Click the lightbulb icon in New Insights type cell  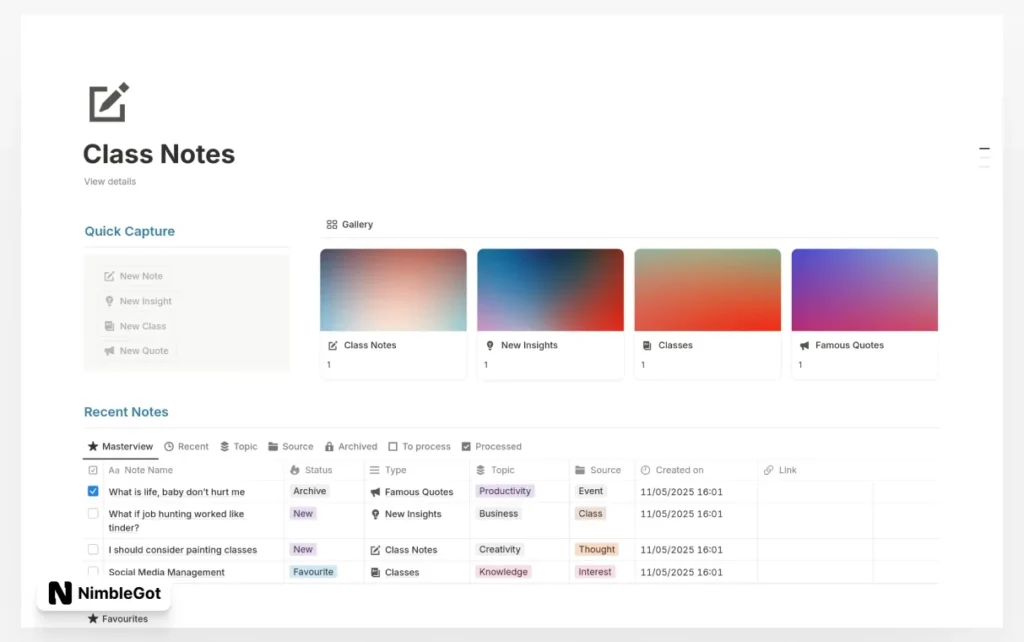pyautogui.click(x=375, y=514)
